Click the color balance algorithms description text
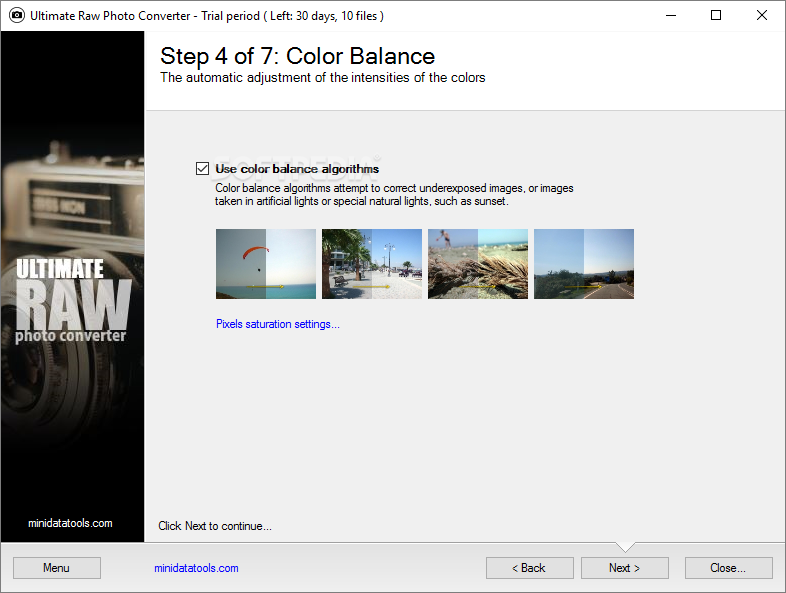Viewport: 786px width, 593px height. point(394,194)
